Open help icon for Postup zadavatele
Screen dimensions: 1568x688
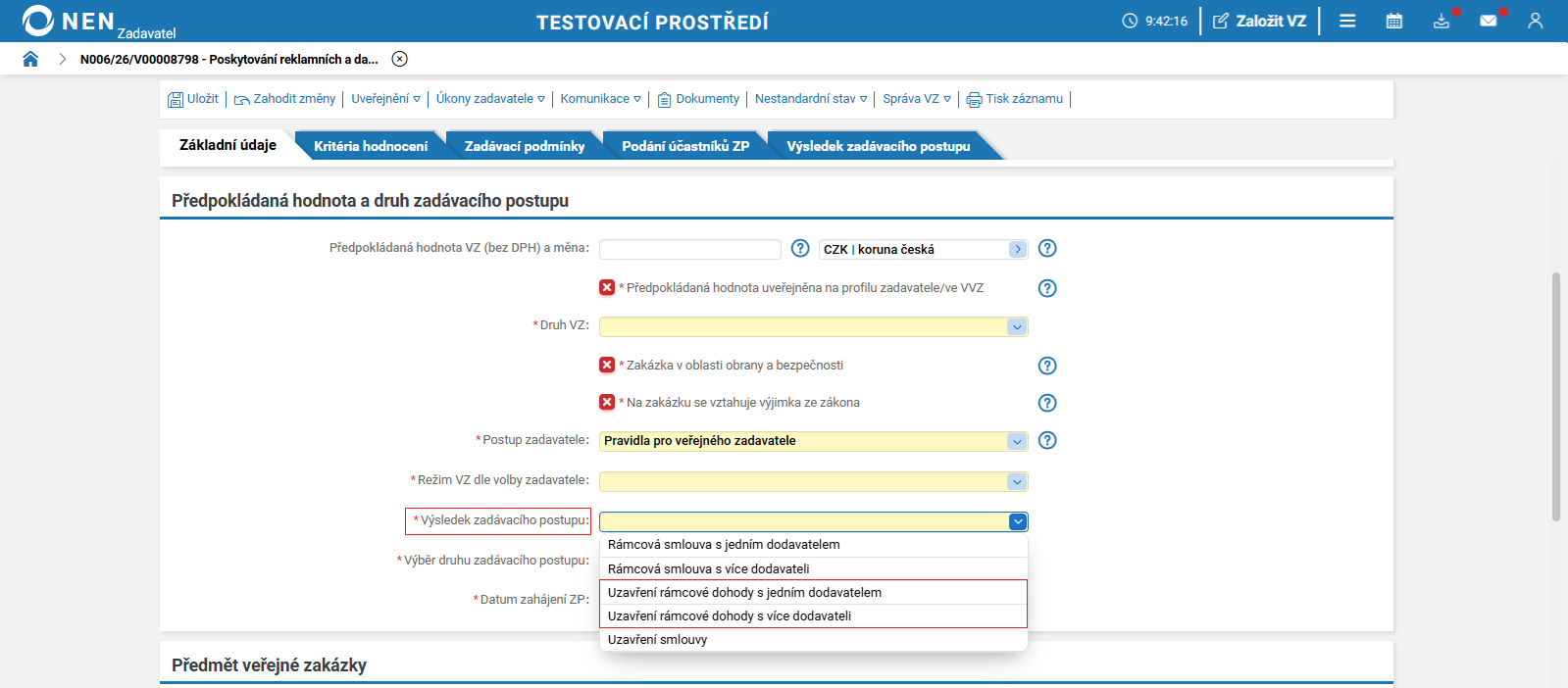click(x=1047, y=440)
